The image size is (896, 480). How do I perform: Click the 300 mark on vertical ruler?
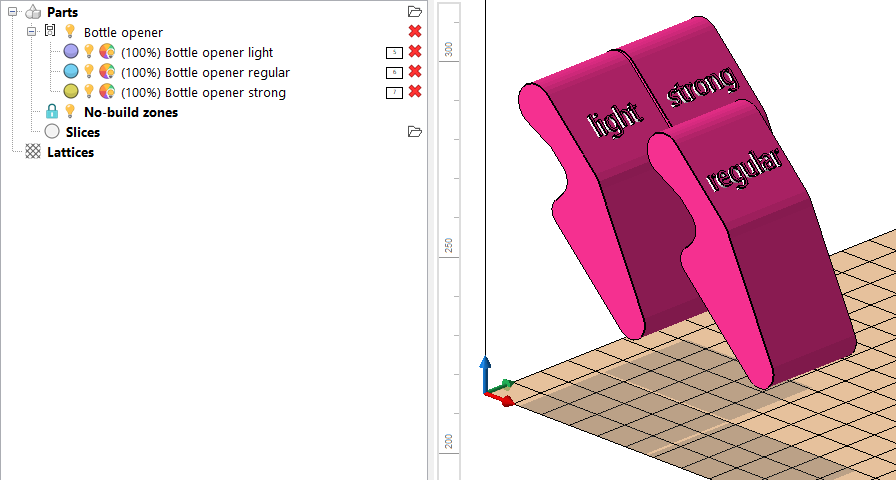[x=449, y=50]
